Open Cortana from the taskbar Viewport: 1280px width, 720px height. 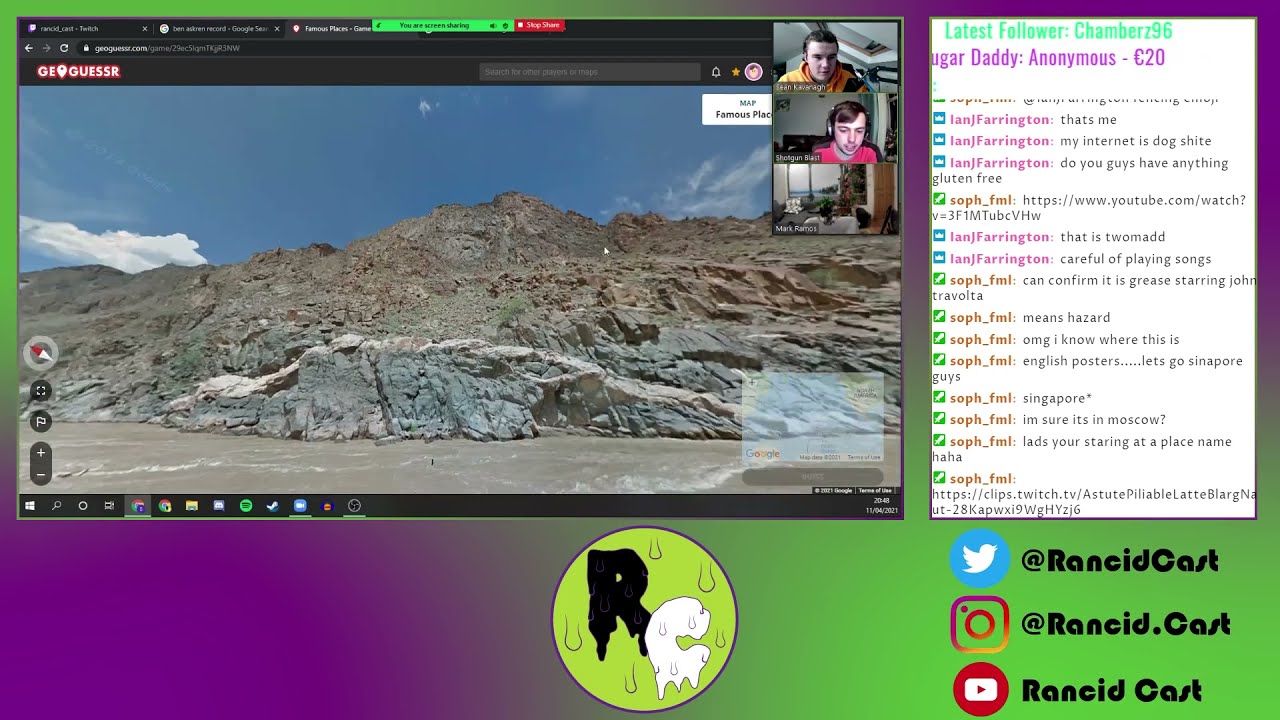tap(83, 506)
